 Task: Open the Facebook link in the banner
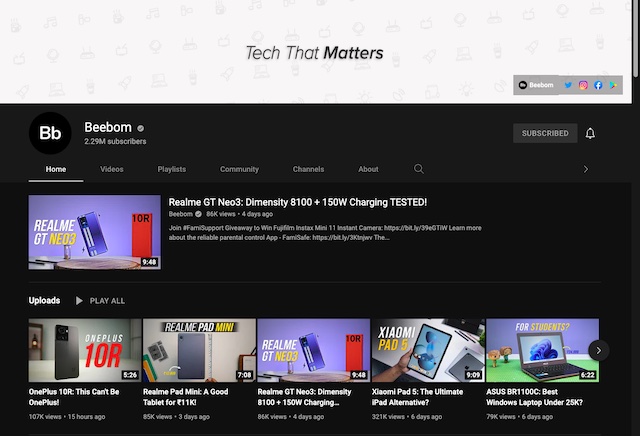click(x=598, y=85)
